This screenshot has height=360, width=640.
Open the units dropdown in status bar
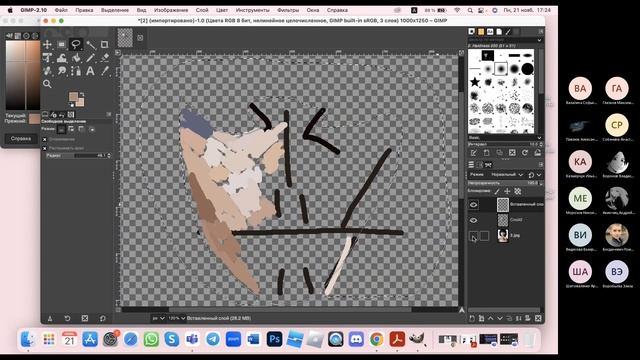point(158,318)
